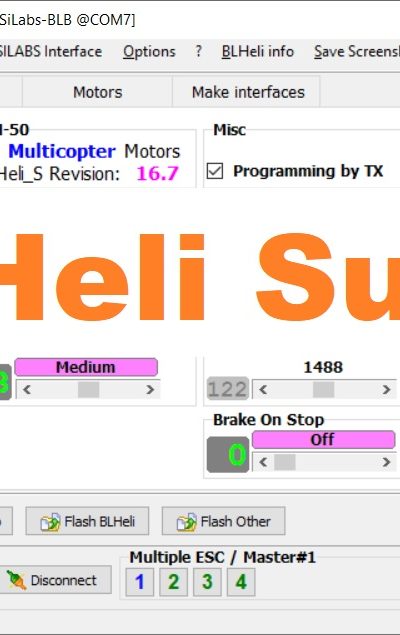Uncheck Programming by TX checkbox
Image resolution: width=400 pixels, height=635 pixels.
[215, 171]
